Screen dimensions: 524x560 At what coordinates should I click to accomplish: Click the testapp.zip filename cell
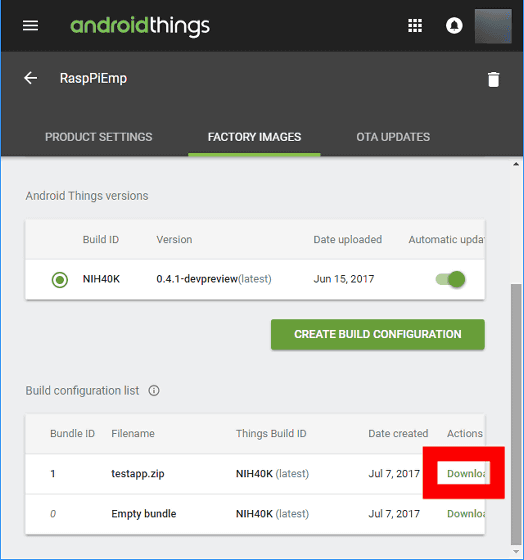coord(138,474)
